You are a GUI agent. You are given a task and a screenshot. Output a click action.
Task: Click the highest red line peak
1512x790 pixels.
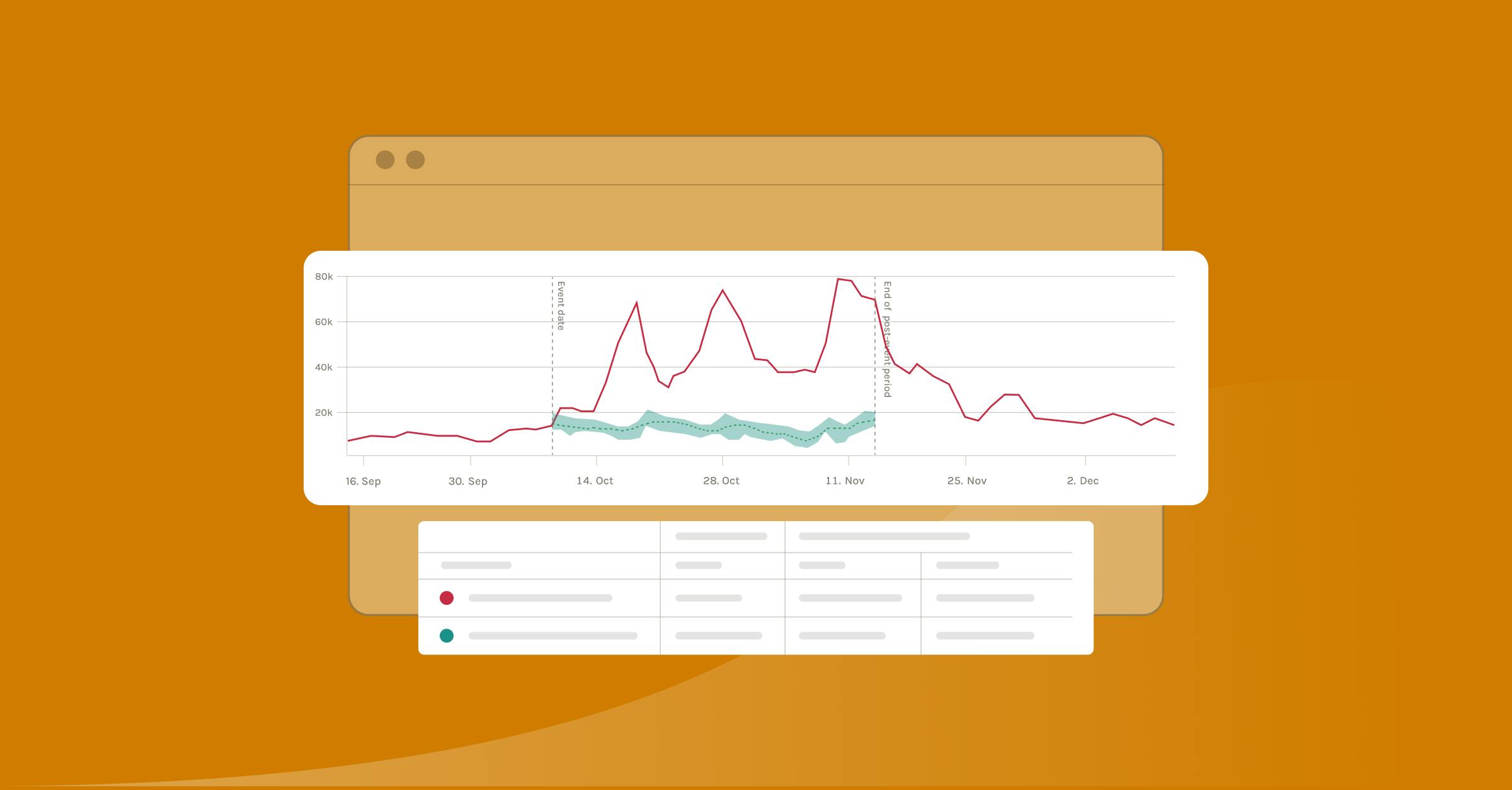point(839,279)
